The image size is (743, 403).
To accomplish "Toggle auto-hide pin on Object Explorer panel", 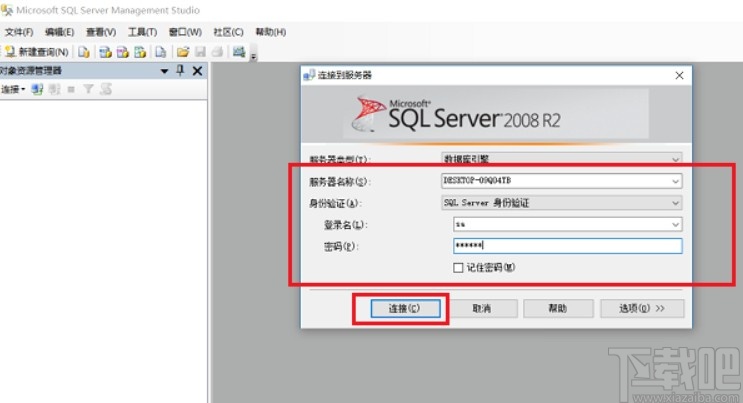I will pyautogui.click(x=180, y=71).
